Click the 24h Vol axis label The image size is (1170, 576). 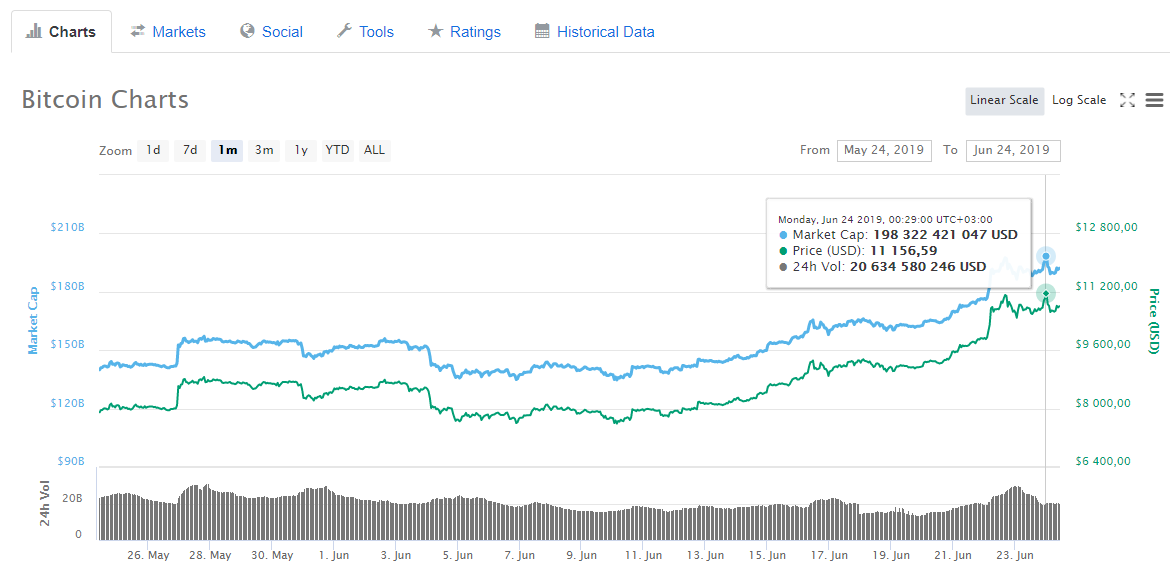[46, 503]
